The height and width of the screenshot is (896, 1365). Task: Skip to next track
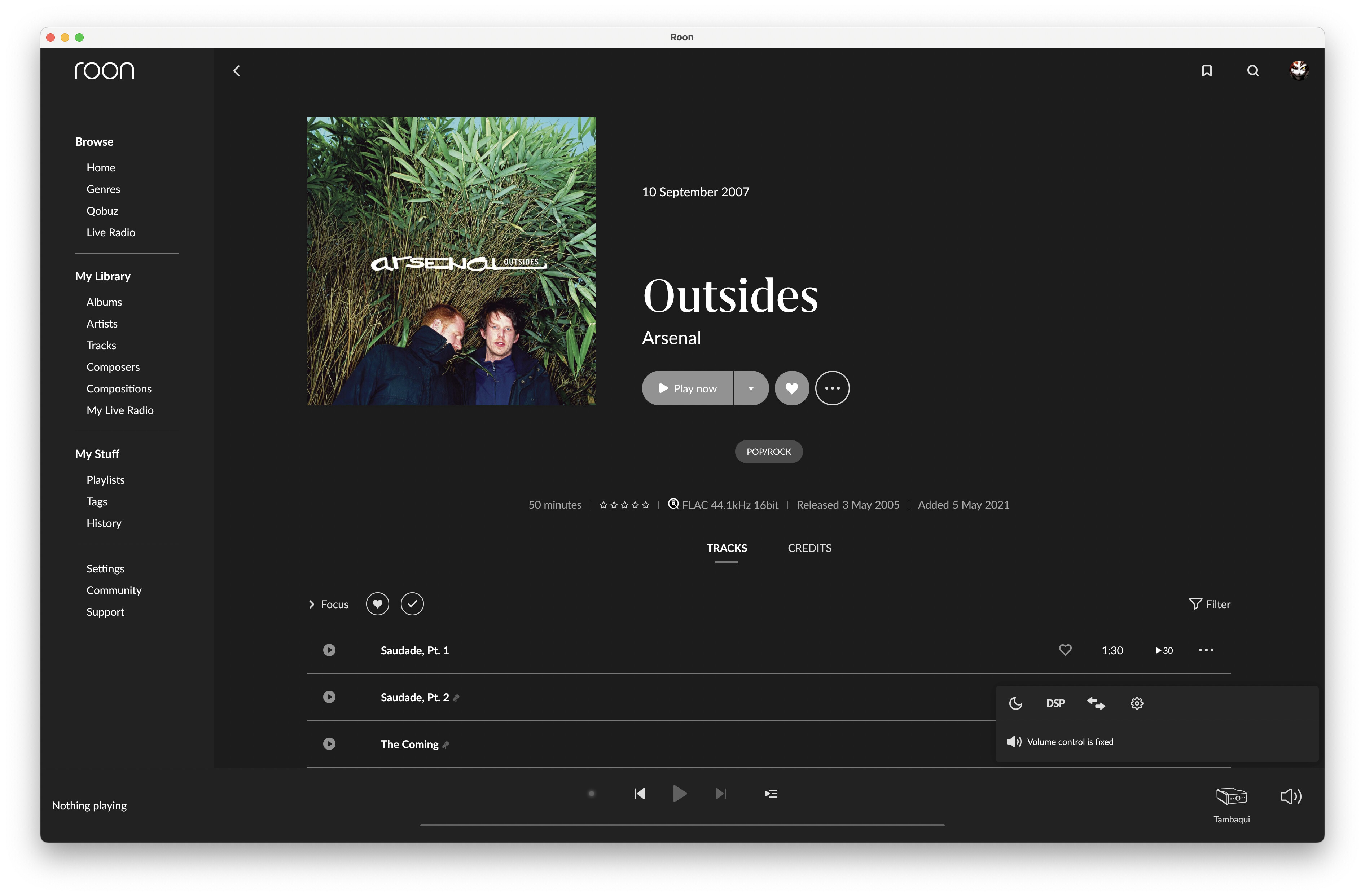[x=721, y=793]
